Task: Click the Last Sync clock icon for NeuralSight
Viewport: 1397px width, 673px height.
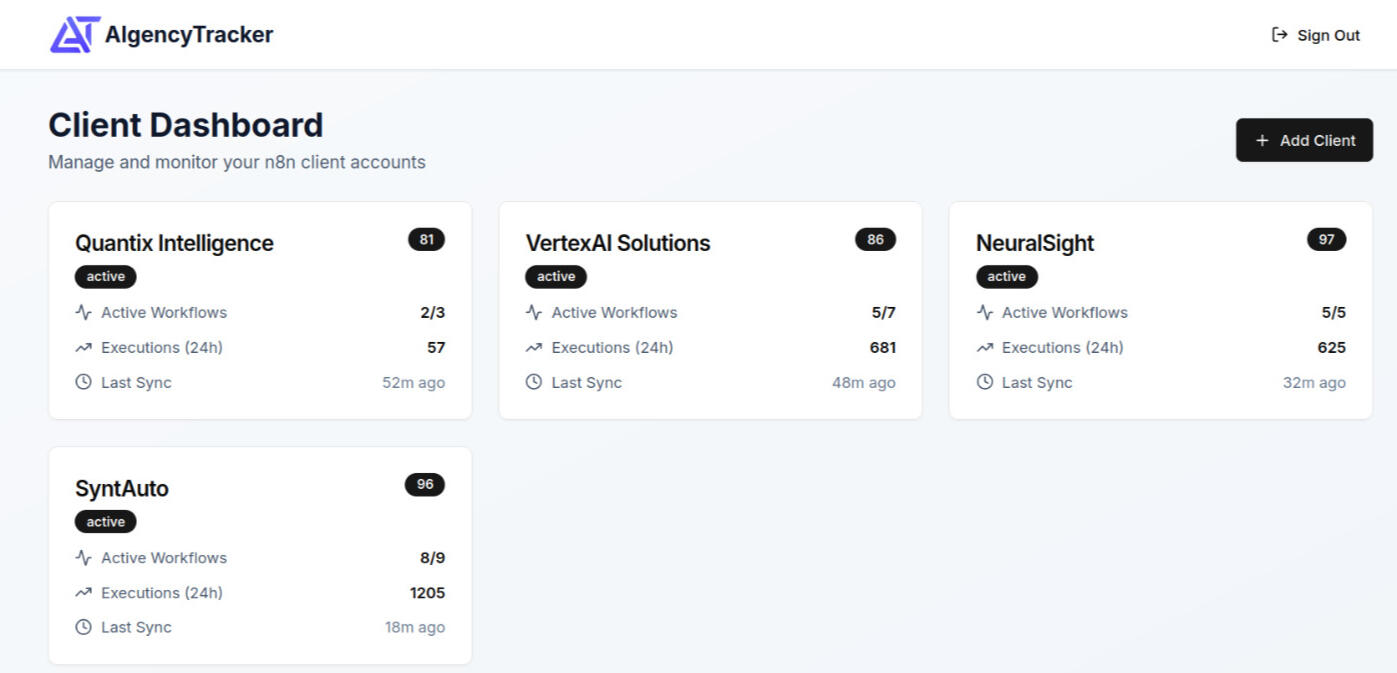Action: point(984,382)
